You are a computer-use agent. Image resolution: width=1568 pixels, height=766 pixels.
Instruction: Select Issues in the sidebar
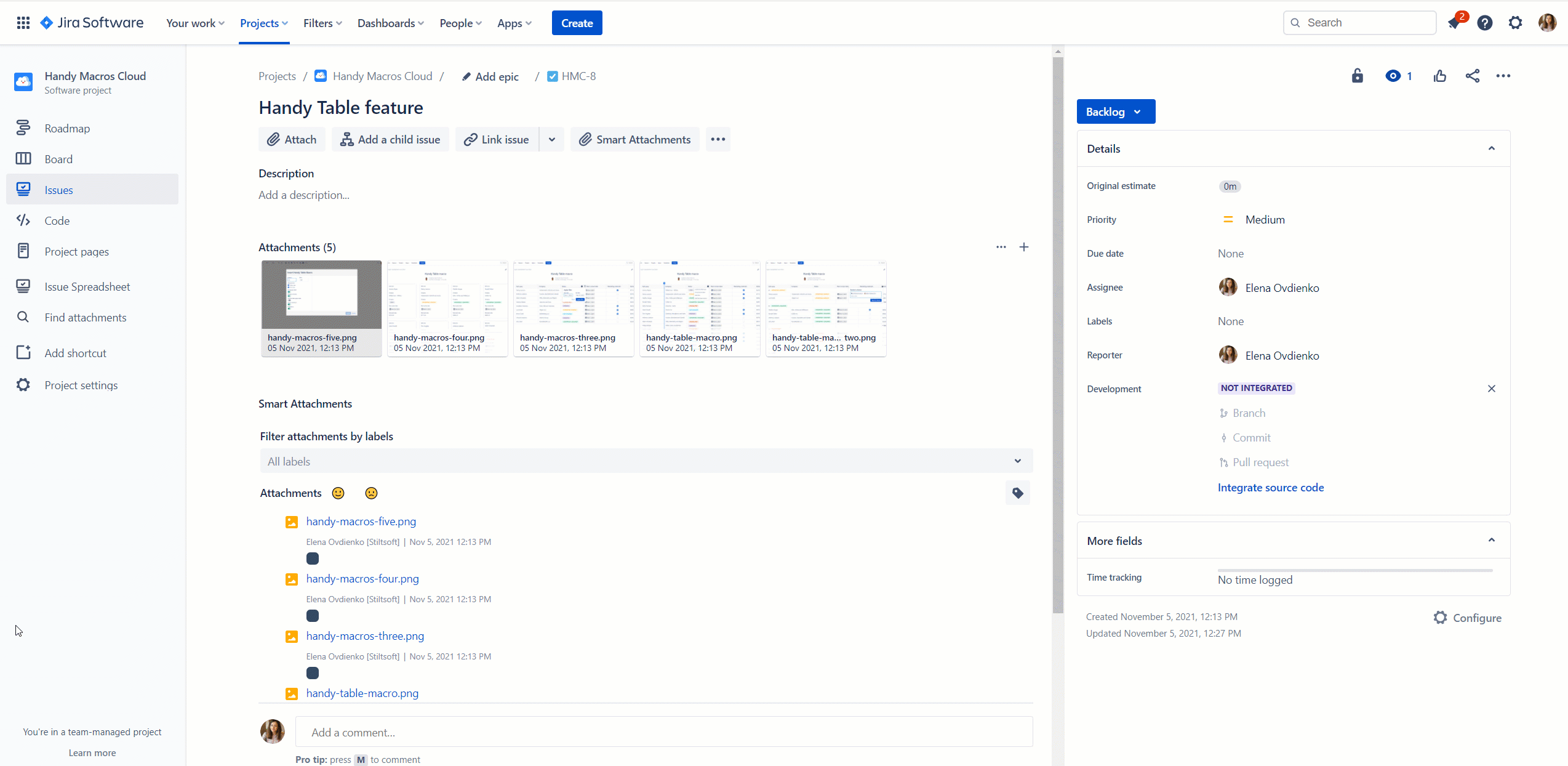pos(92,190)
